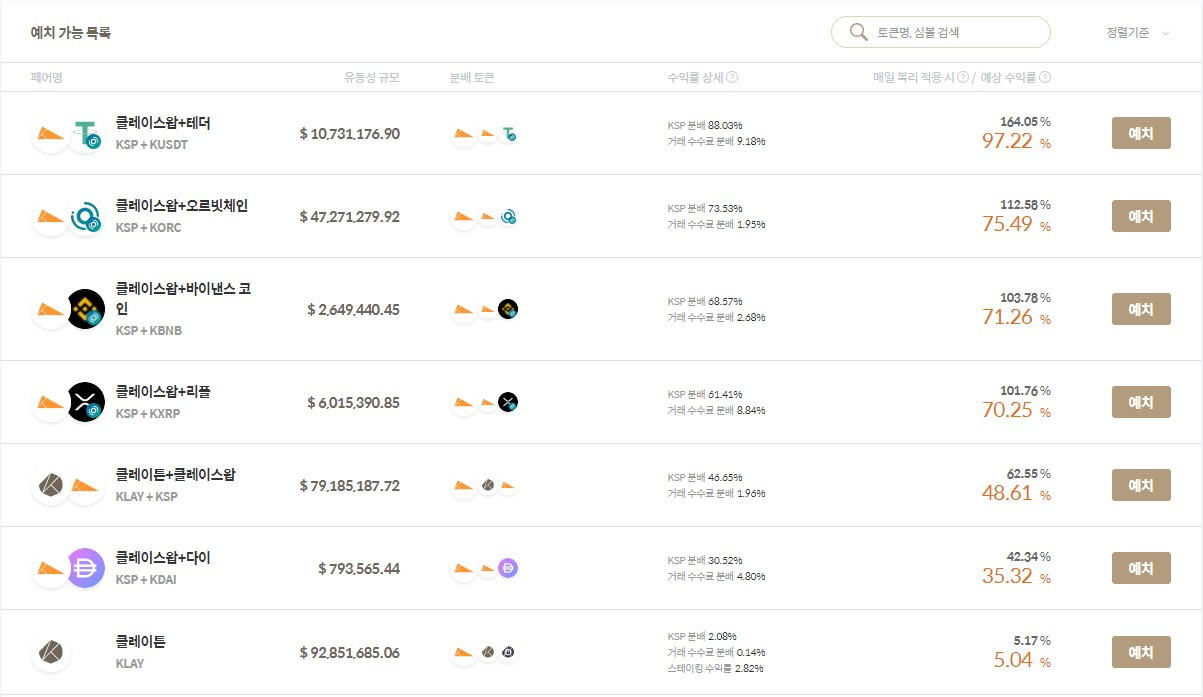Deposit into the single KLAY pool
1203x697 pixels.
pyautogui.click(x=1140, y=652)
